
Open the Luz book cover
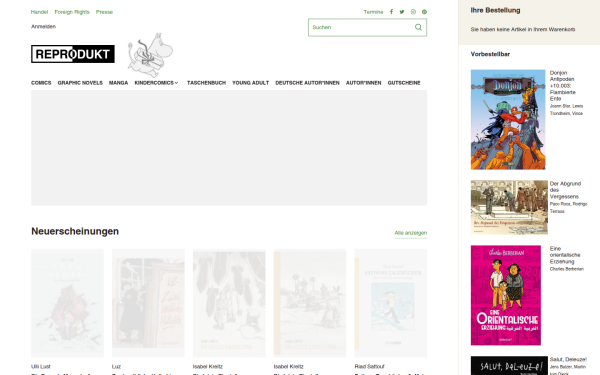148,303
